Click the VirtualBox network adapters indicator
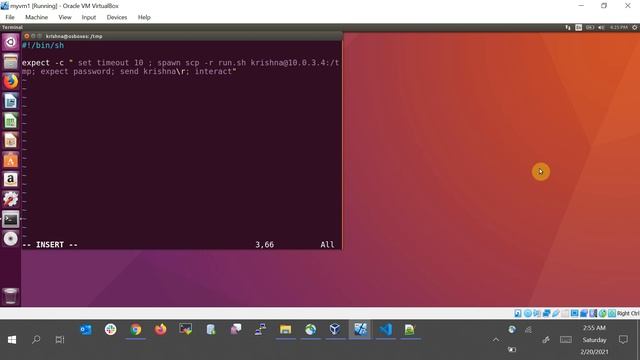 [546, 313]
